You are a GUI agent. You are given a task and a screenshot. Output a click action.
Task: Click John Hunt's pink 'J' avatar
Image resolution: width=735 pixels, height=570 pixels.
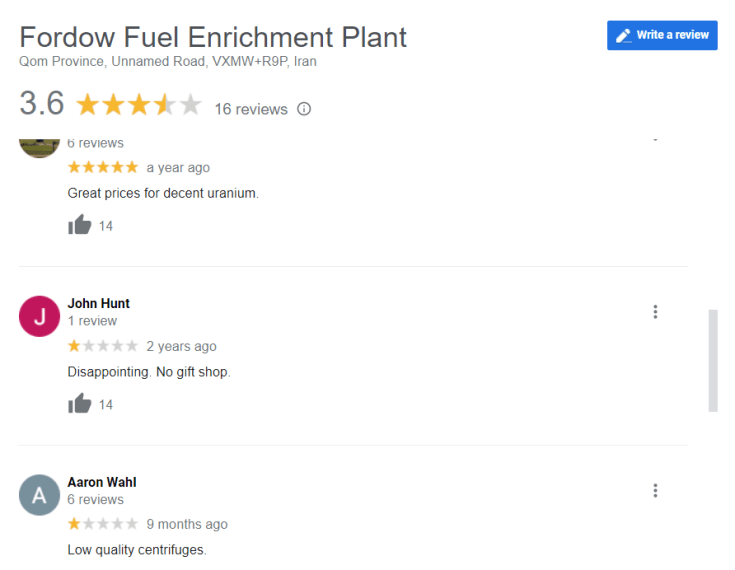[40, 317]
